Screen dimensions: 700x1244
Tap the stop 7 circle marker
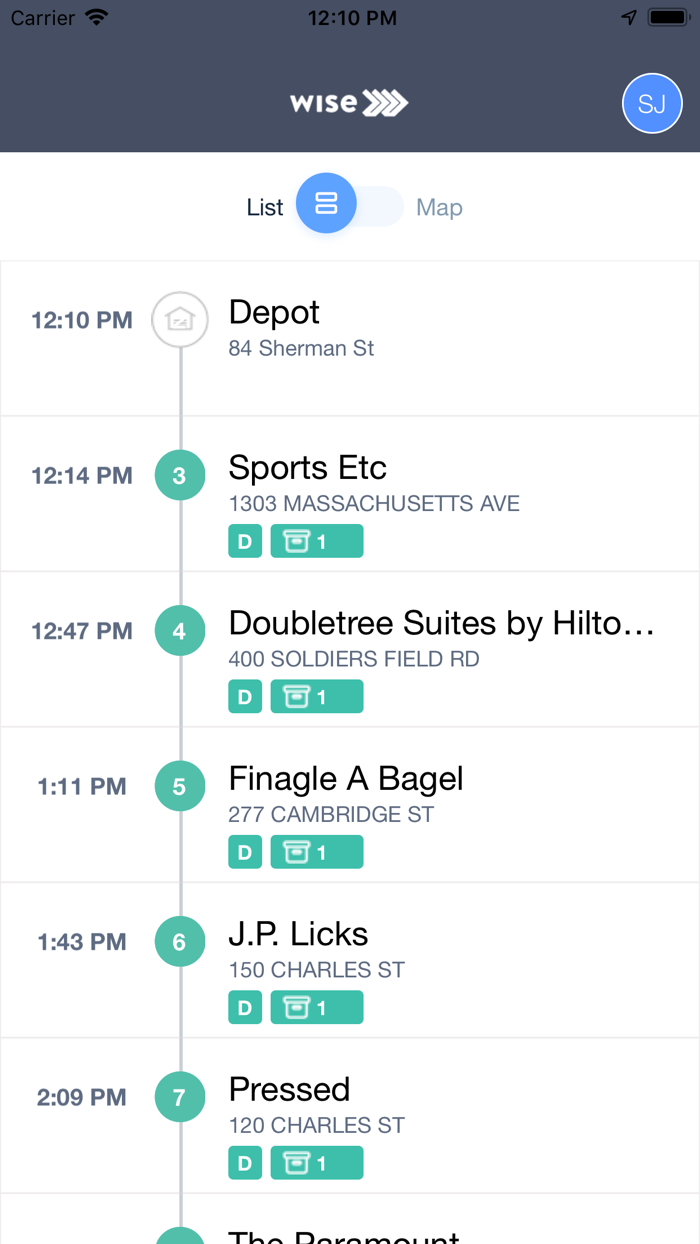tap(180, 1098)
